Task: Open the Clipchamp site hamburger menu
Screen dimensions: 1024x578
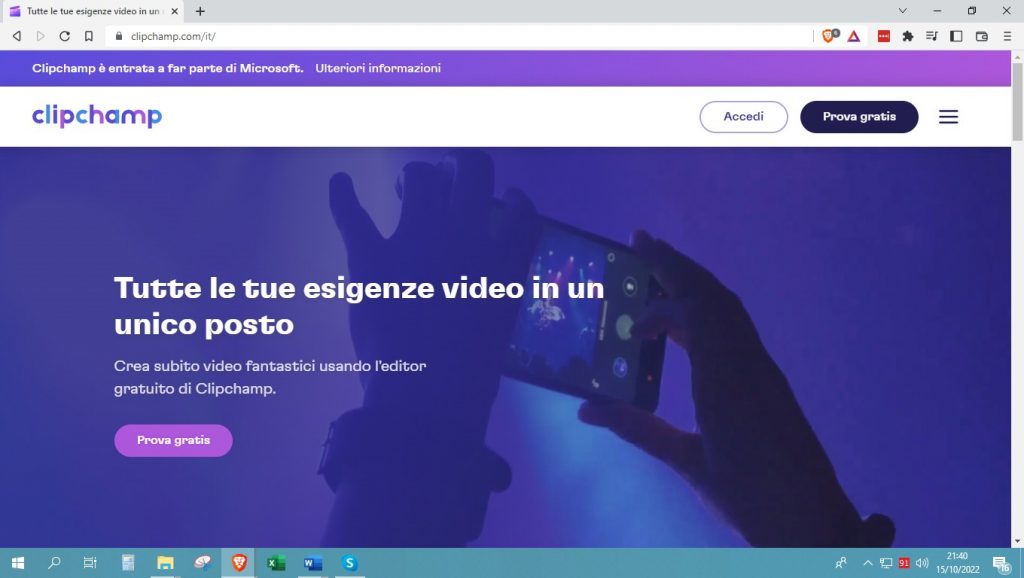Action: coord(948,116)
